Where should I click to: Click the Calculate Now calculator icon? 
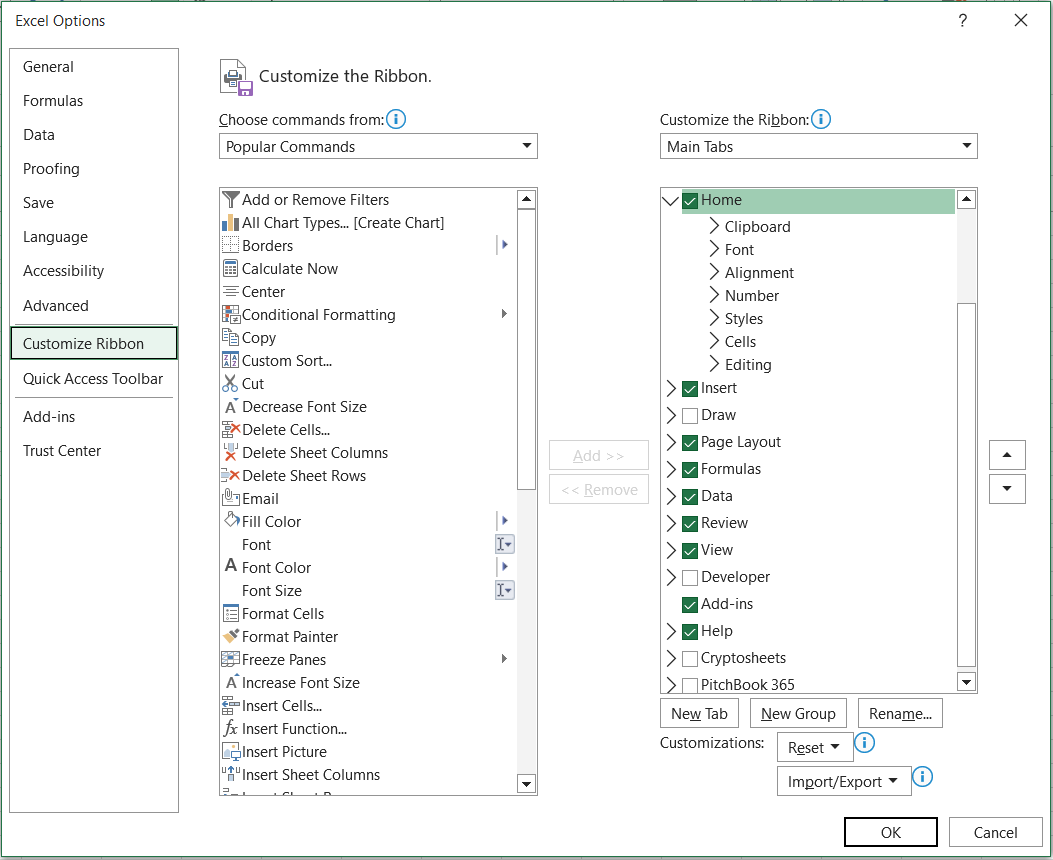pyautogui.click(x=231, y=269)
